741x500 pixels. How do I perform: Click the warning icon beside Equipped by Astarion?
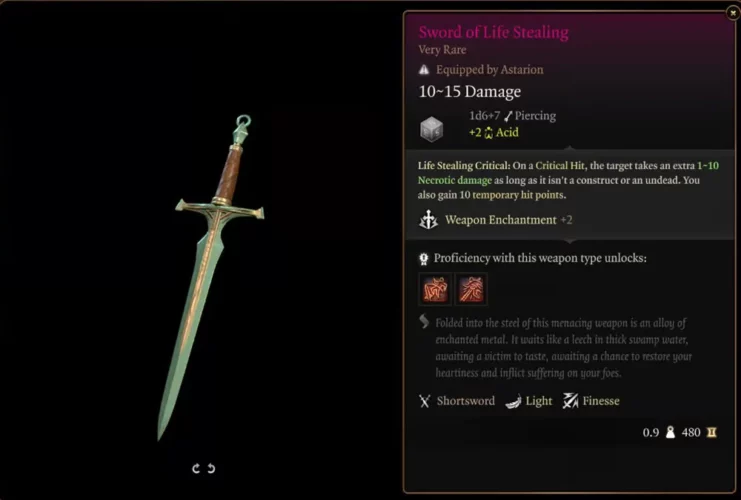(x=424, y=70)
